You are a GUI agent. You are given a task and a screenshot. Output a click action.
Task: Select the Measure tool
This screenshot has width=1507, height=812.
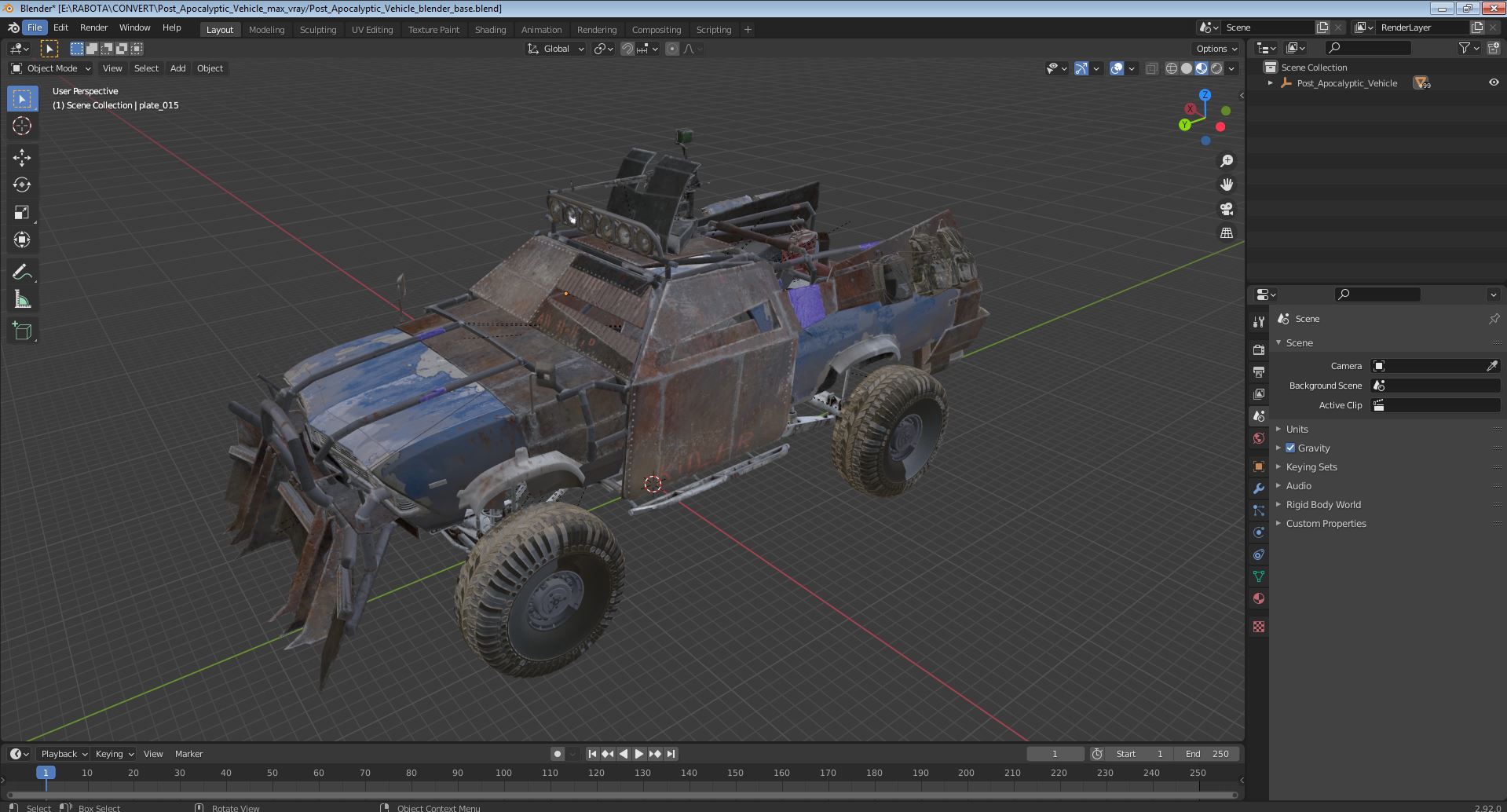22,300
